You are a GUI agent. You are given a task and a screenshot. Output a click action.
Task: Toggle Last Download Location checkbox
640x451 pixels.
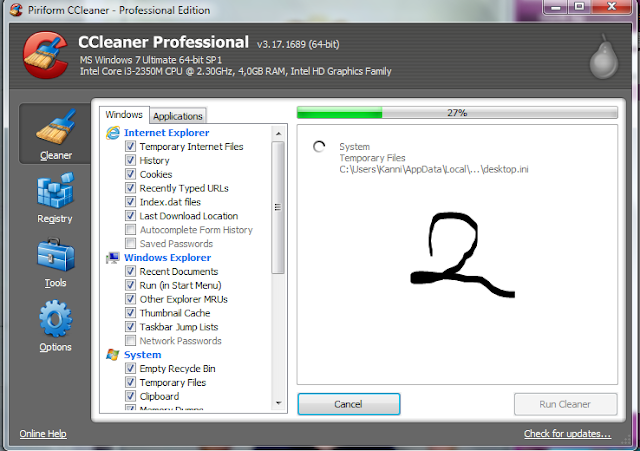tap(130, 216)
